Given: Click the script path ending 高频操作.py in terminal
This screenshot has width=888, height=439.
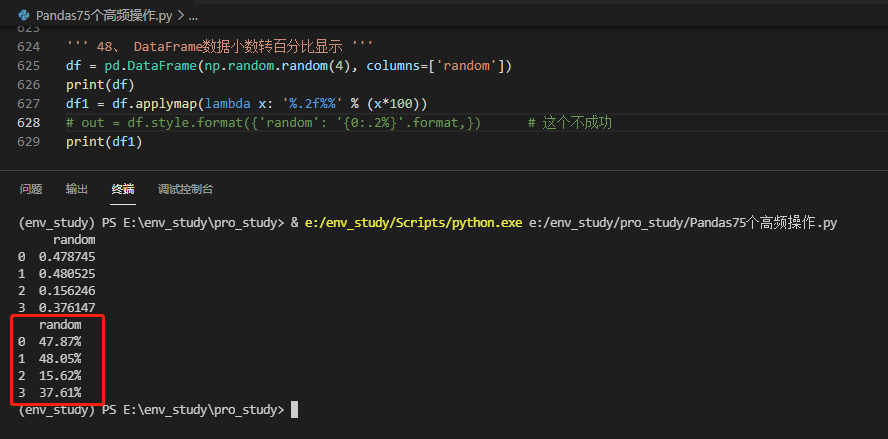Looking at the screenshot, I should tap(683, 223).
